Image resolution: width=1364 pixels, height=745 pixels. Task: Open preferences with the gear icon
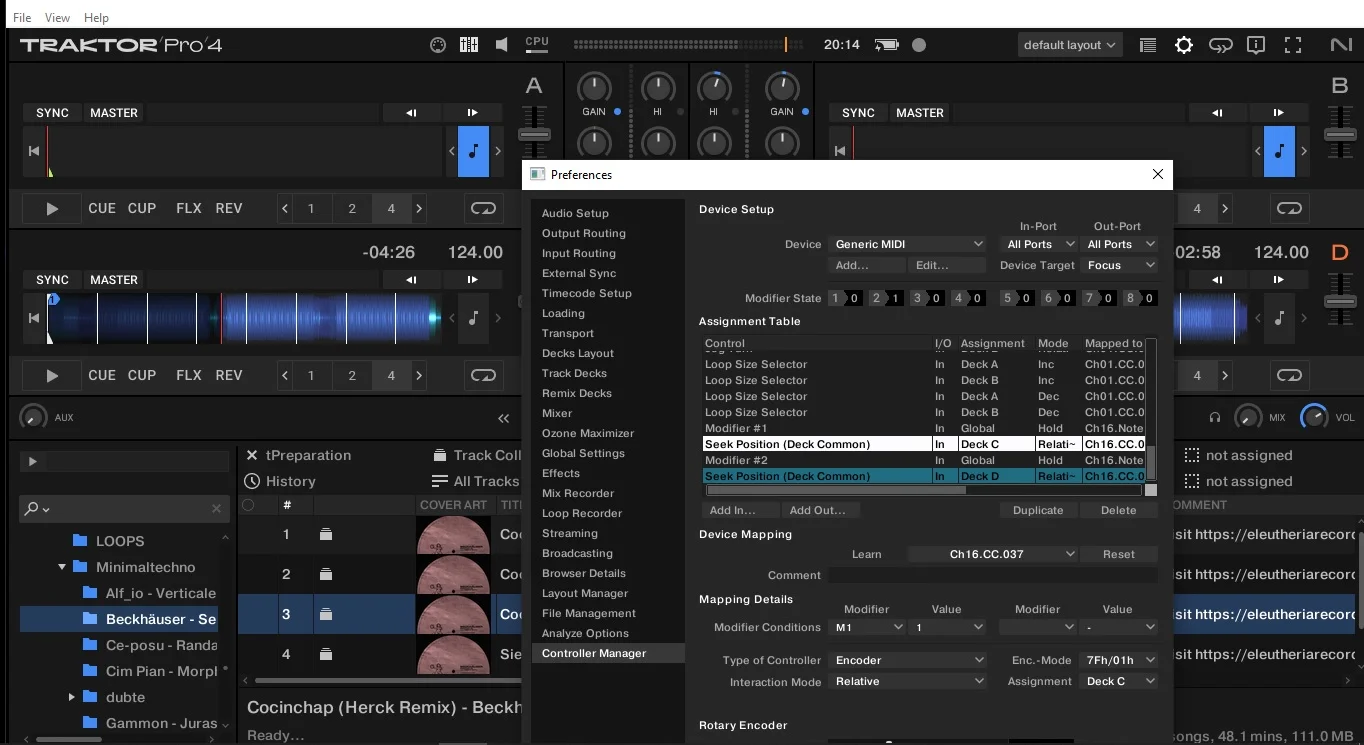click(x=1184, y=45)
